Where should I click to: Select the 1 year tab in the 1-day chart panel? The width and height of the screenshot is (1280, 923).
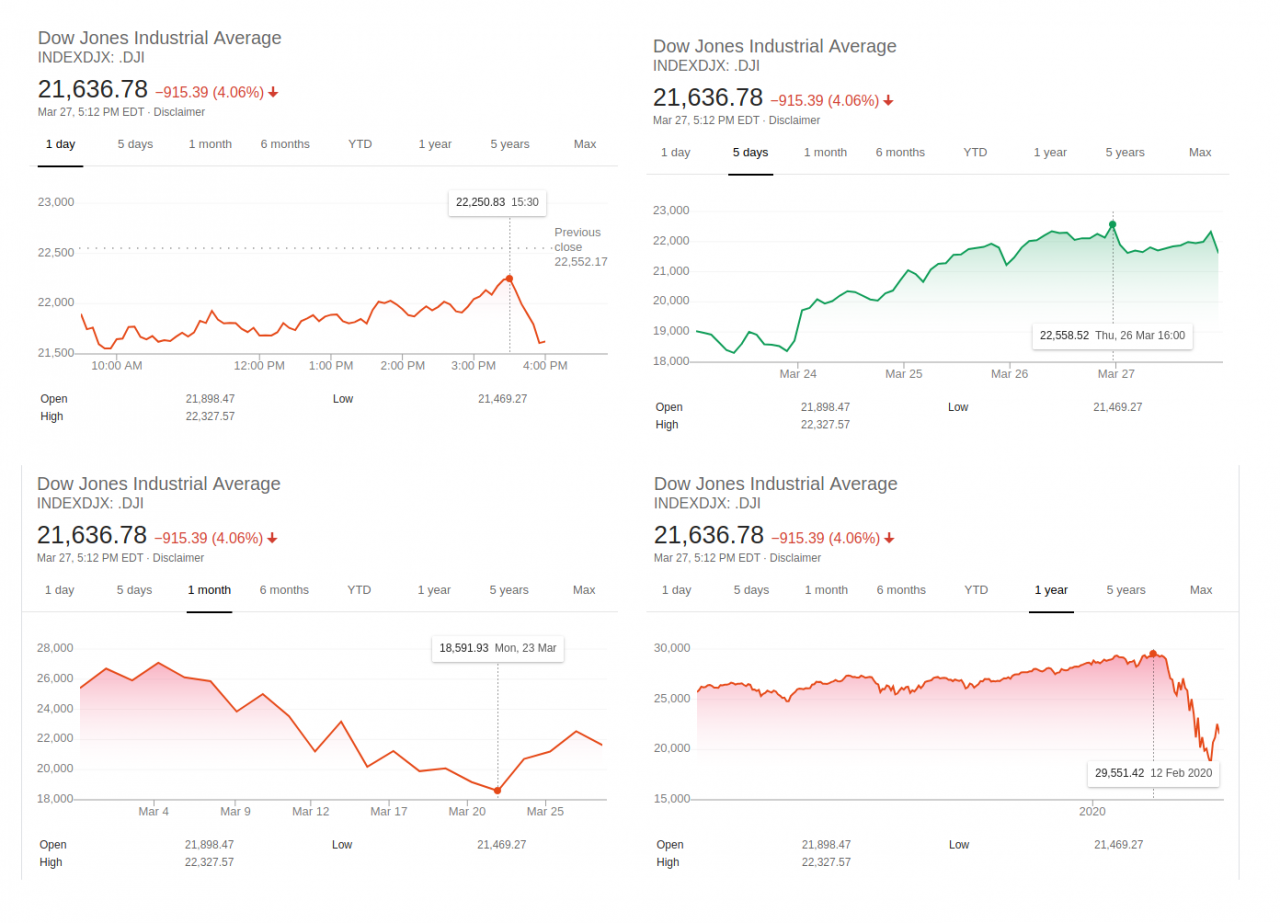(435, 144)
